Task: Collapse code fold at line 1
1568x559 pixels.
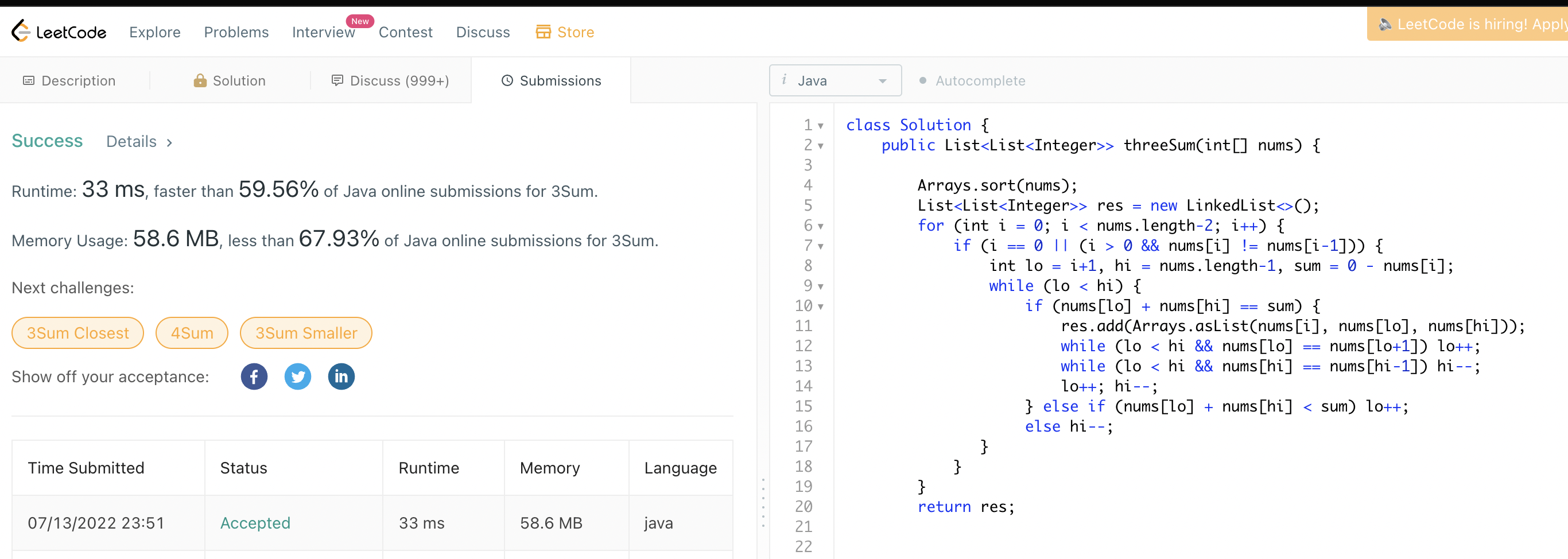Action: point(821,126)
